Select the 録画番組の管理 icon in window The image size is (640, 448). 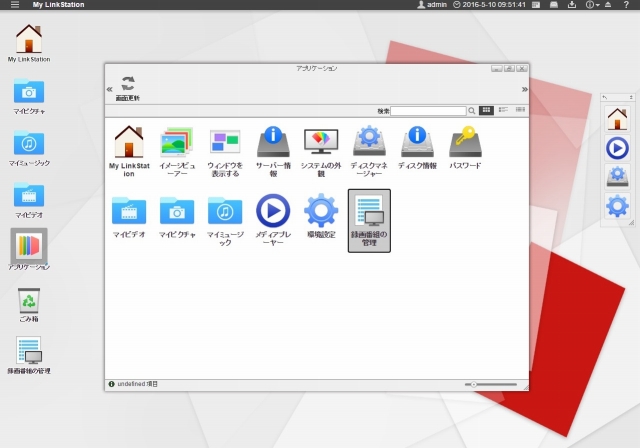pos(369,219)
